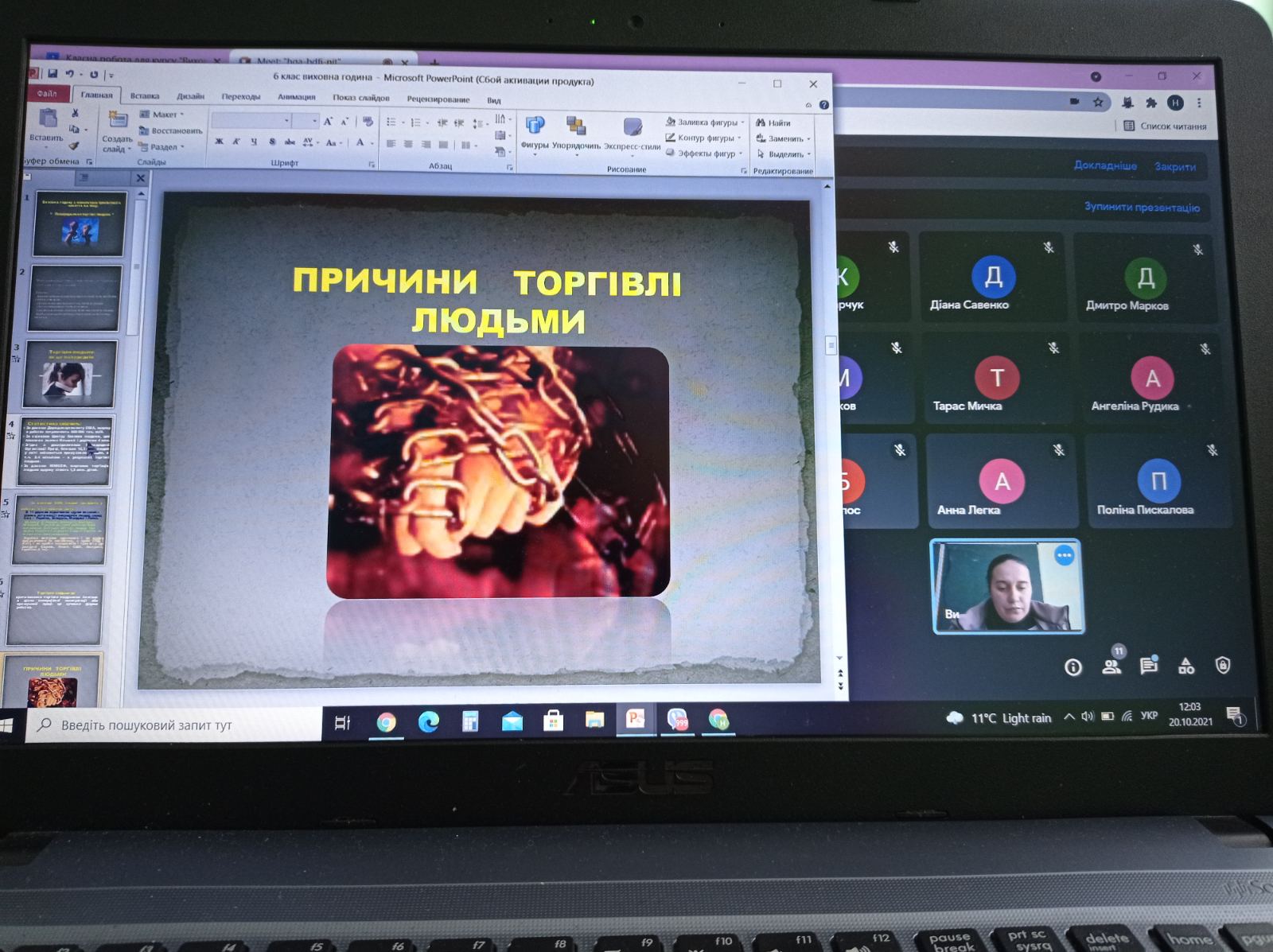Toggle align text left

pos(391,144)
